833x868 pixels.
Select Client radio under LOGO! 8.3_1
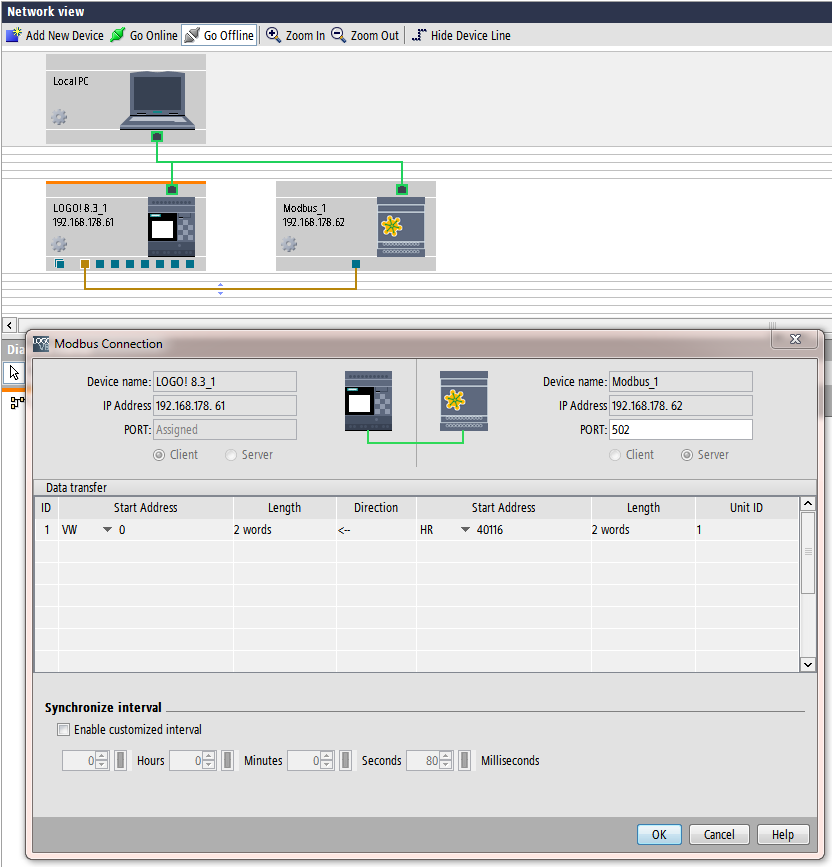[159, 455]
